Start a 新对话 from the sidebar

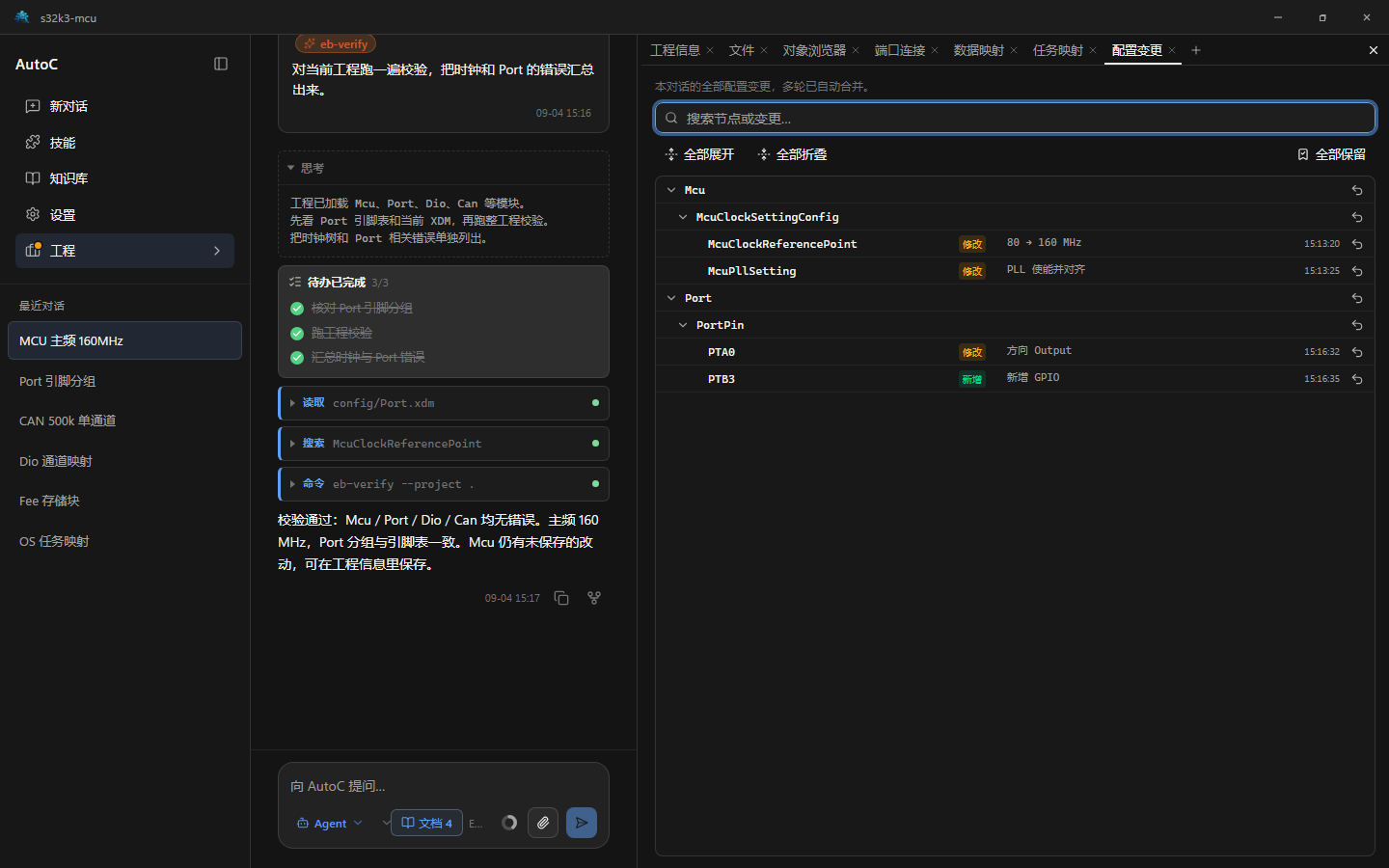coord(124,106)
